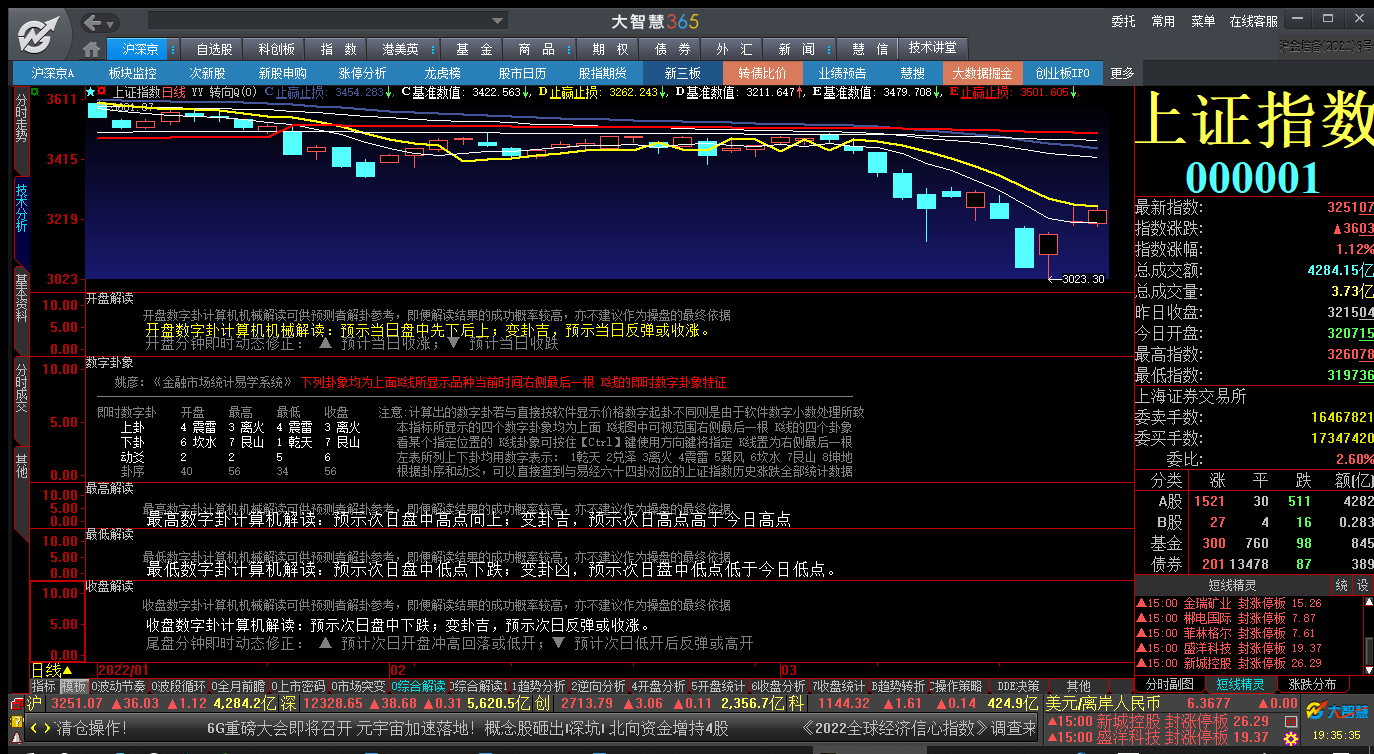Click the small green marker icon at chart corner
This screenshot has width=1374, height=754.
35,91
